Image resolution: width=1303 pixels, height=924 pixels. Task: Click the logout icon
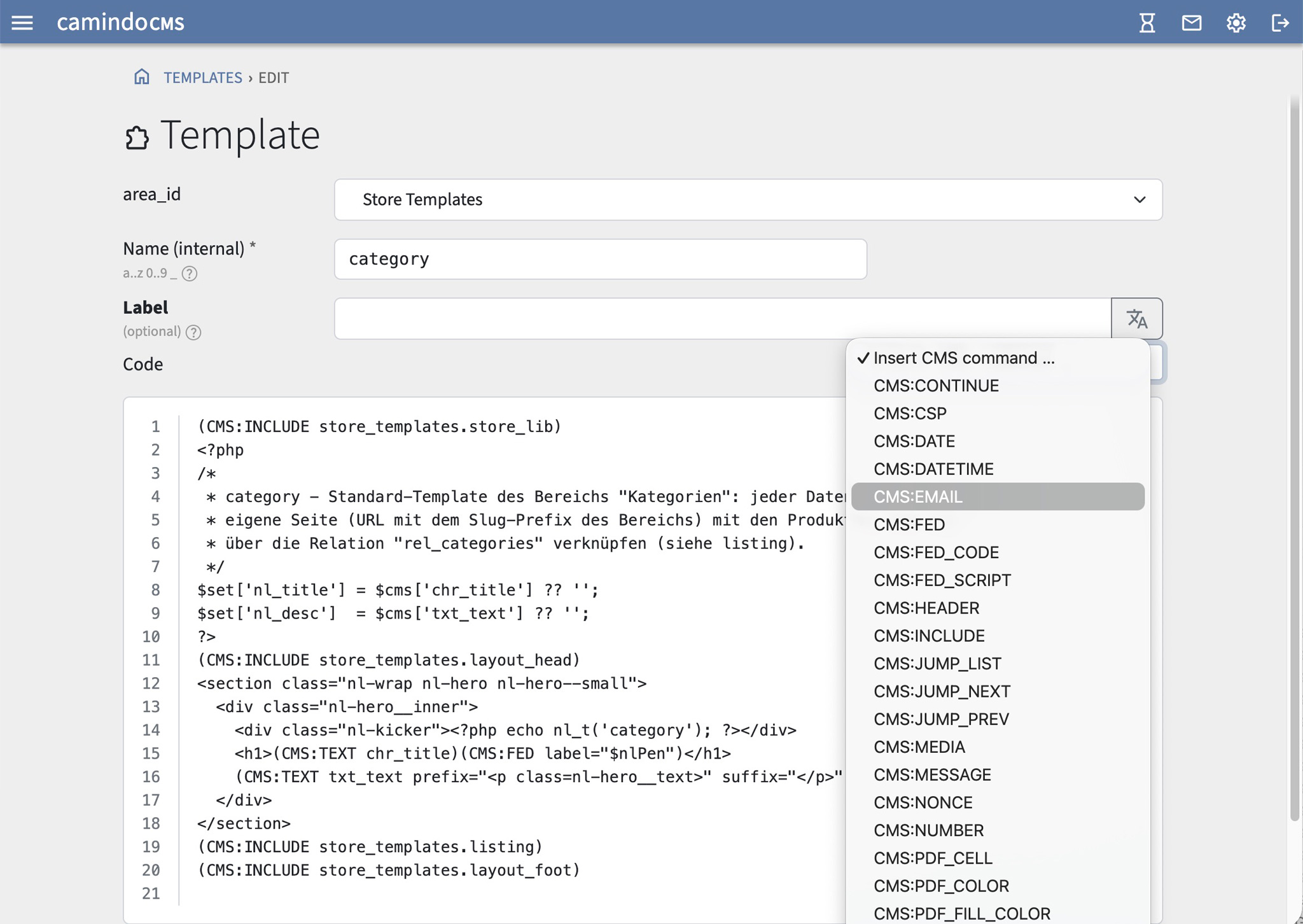click(x=1279, y=23)
